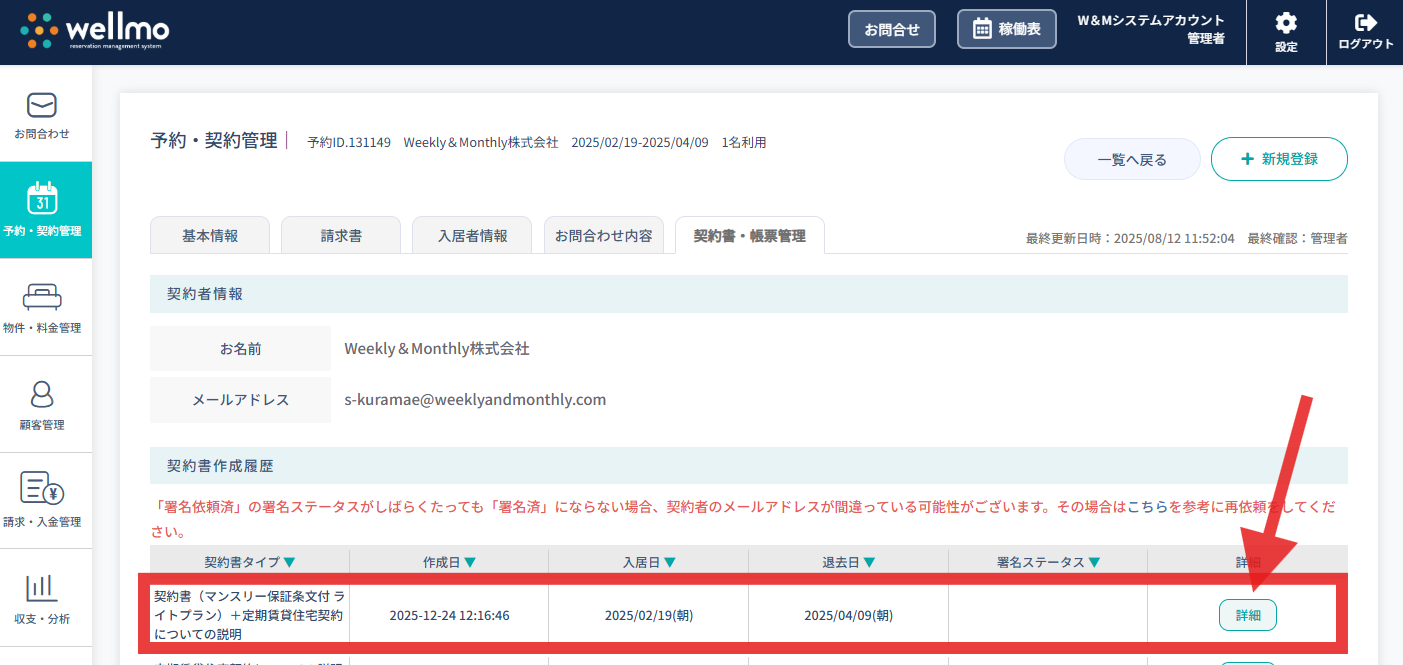Sort by 署名ステータス column arrow
Image resolution: width=1403 pixels, height=665 pixels.
click(1094, 563)
